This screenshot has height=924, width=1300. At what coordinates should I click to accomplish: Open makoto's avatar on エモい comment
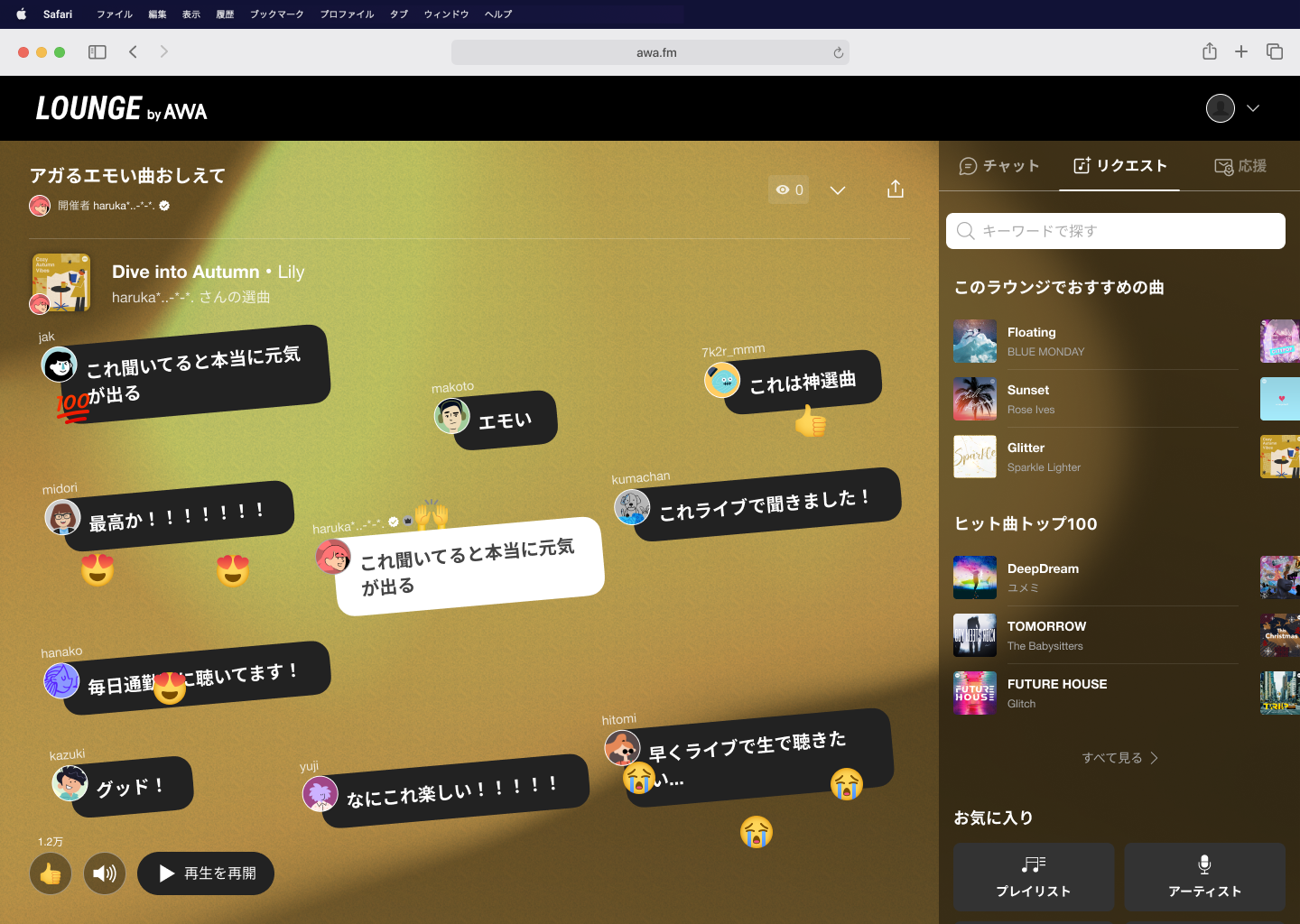[451, 416]
